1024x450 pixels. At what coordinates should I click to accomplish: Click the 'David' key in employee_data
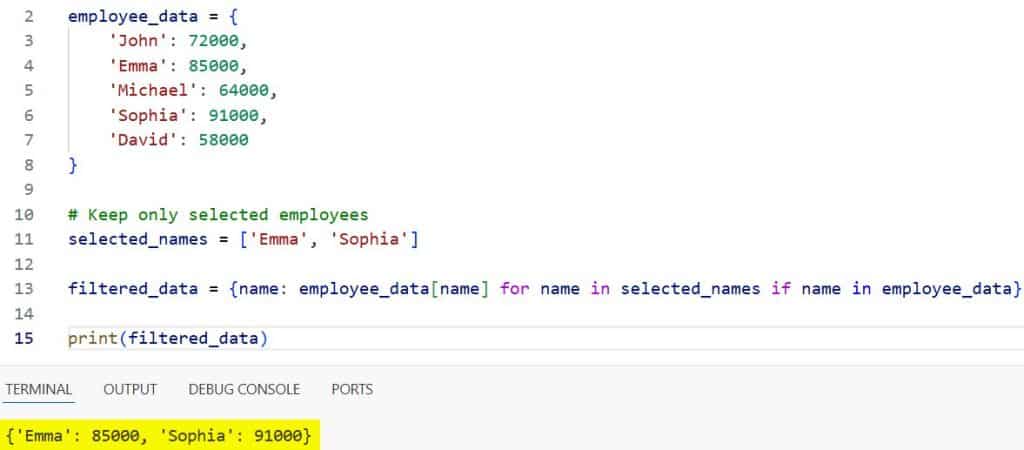[138, 141]
